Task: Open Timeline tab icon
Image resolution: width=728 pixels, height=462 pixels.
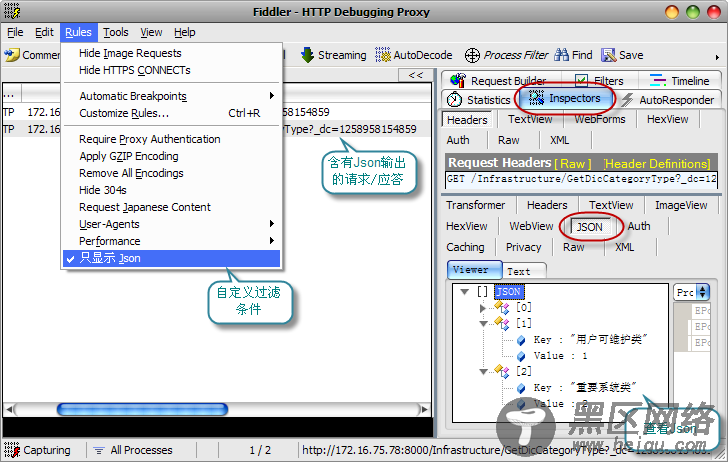Action: click(x=657, y=80)
